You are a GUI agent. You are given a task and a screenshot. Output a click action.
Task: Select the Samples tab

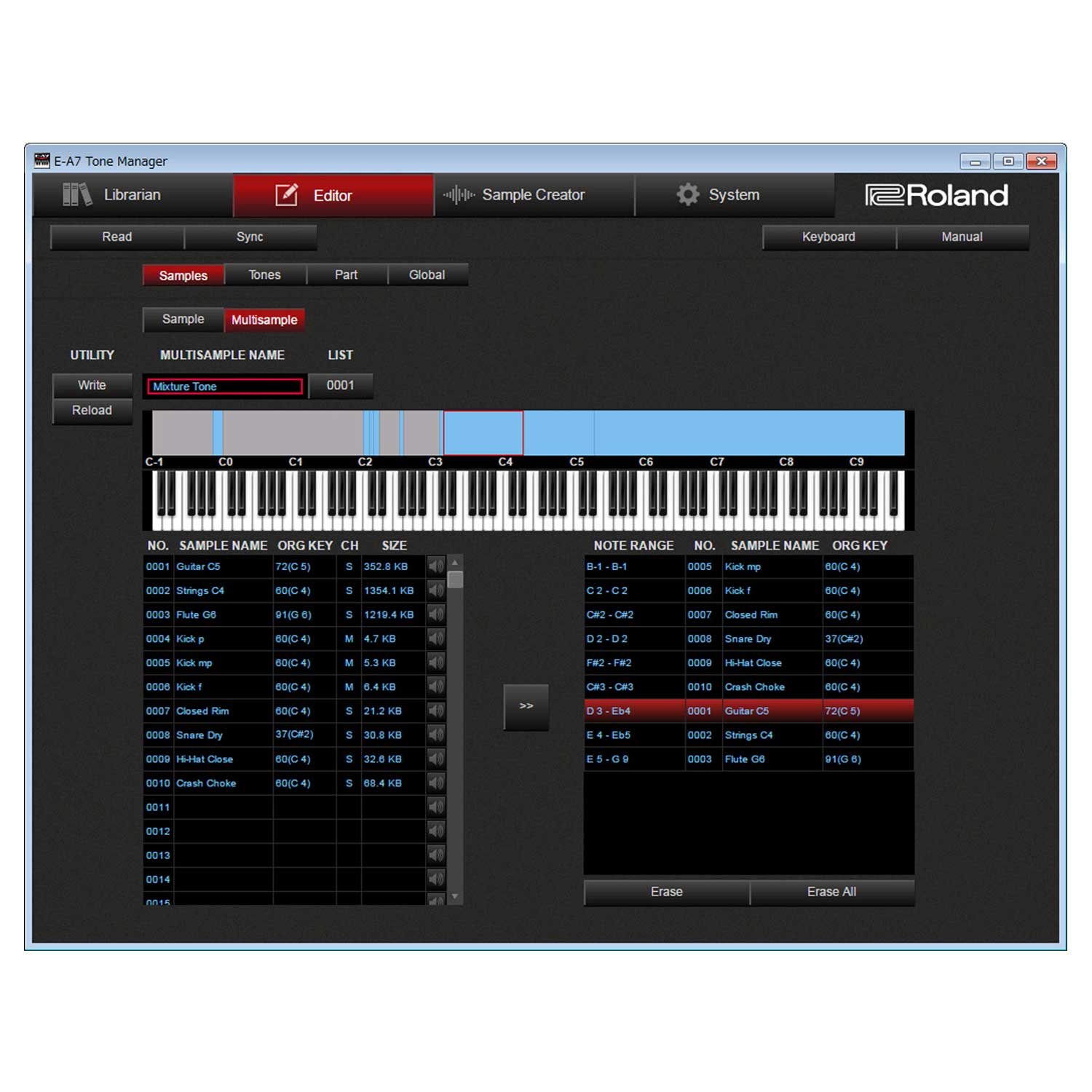(x=183, y=275)
